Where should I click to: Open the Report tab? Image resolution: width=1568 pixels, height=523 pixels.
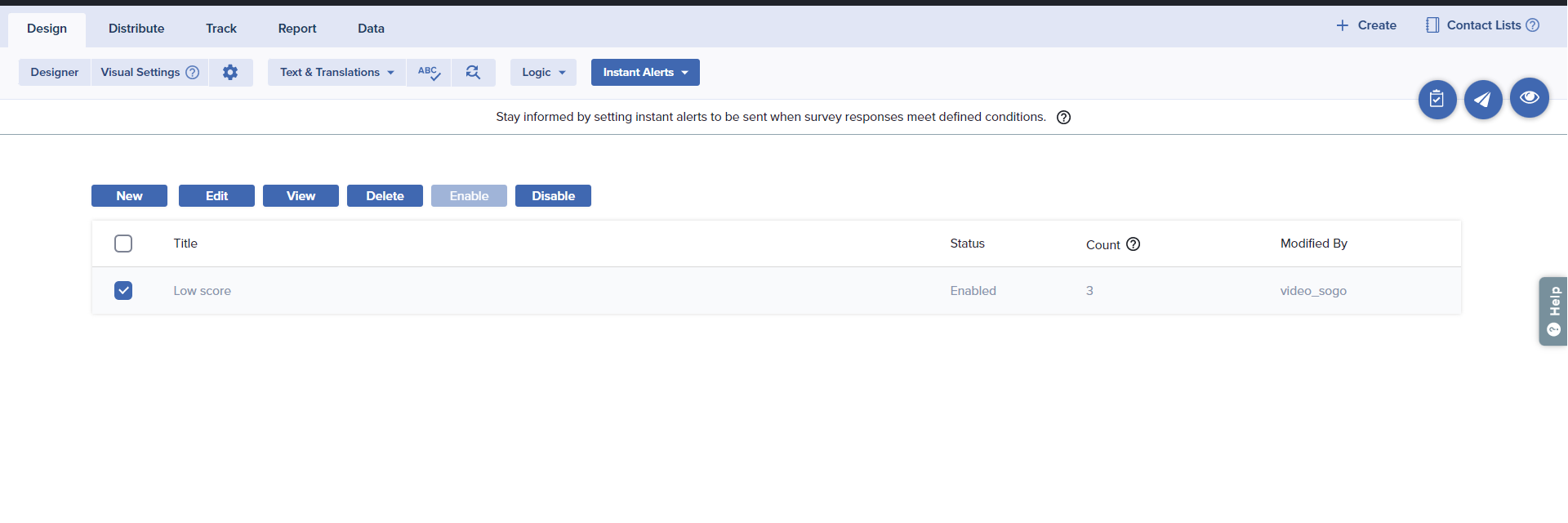pyautogui.click(x=296, y=29)
